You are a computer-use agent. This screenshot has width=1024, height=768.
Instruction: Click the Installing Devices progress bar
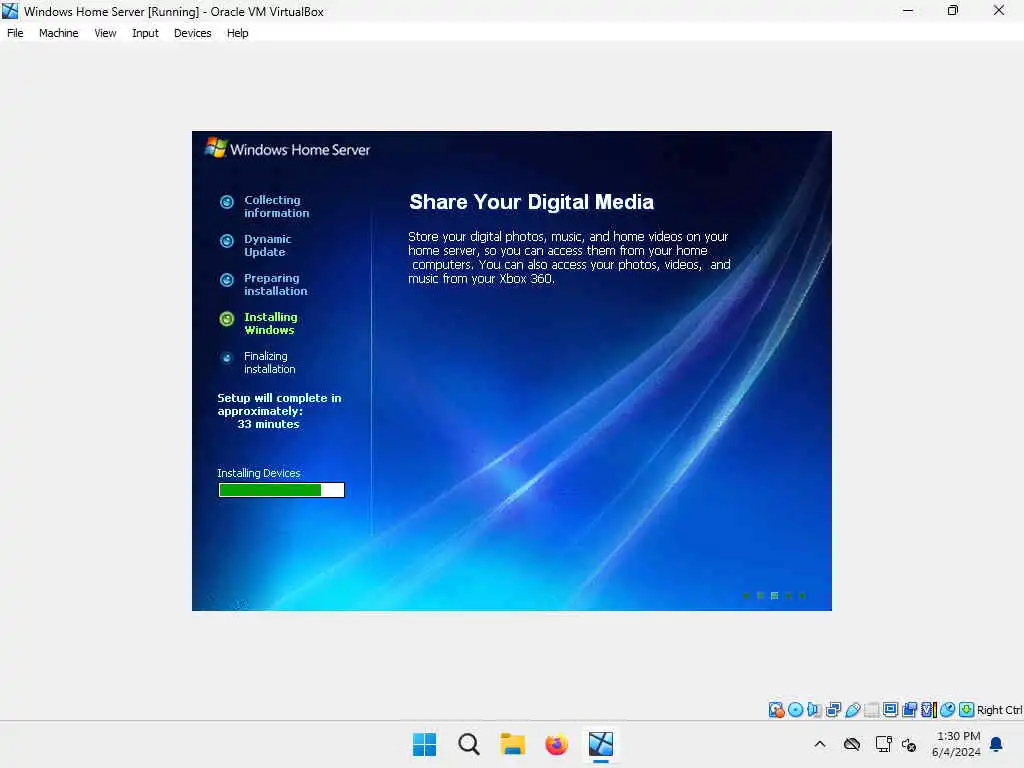[x=281, y=490]
